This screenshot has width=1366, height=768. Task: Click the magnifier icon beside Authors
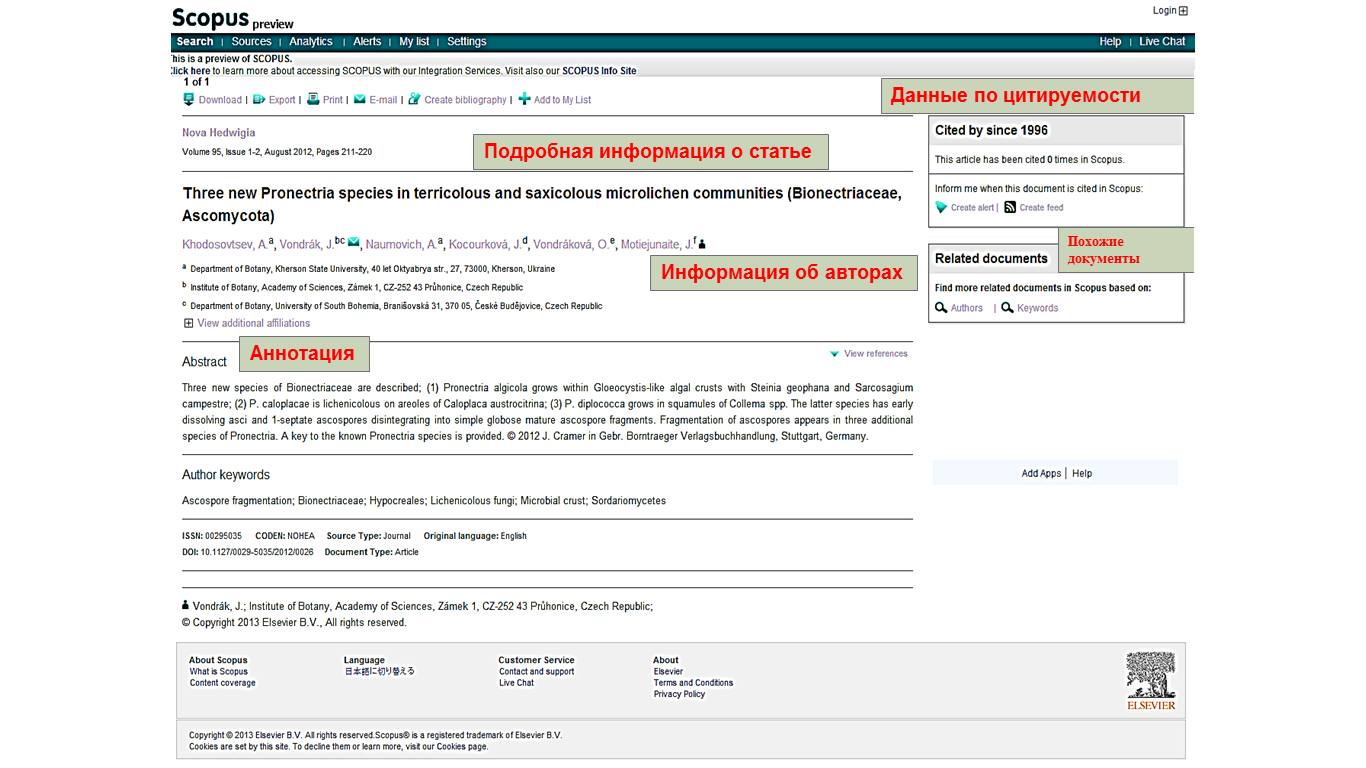941,308
